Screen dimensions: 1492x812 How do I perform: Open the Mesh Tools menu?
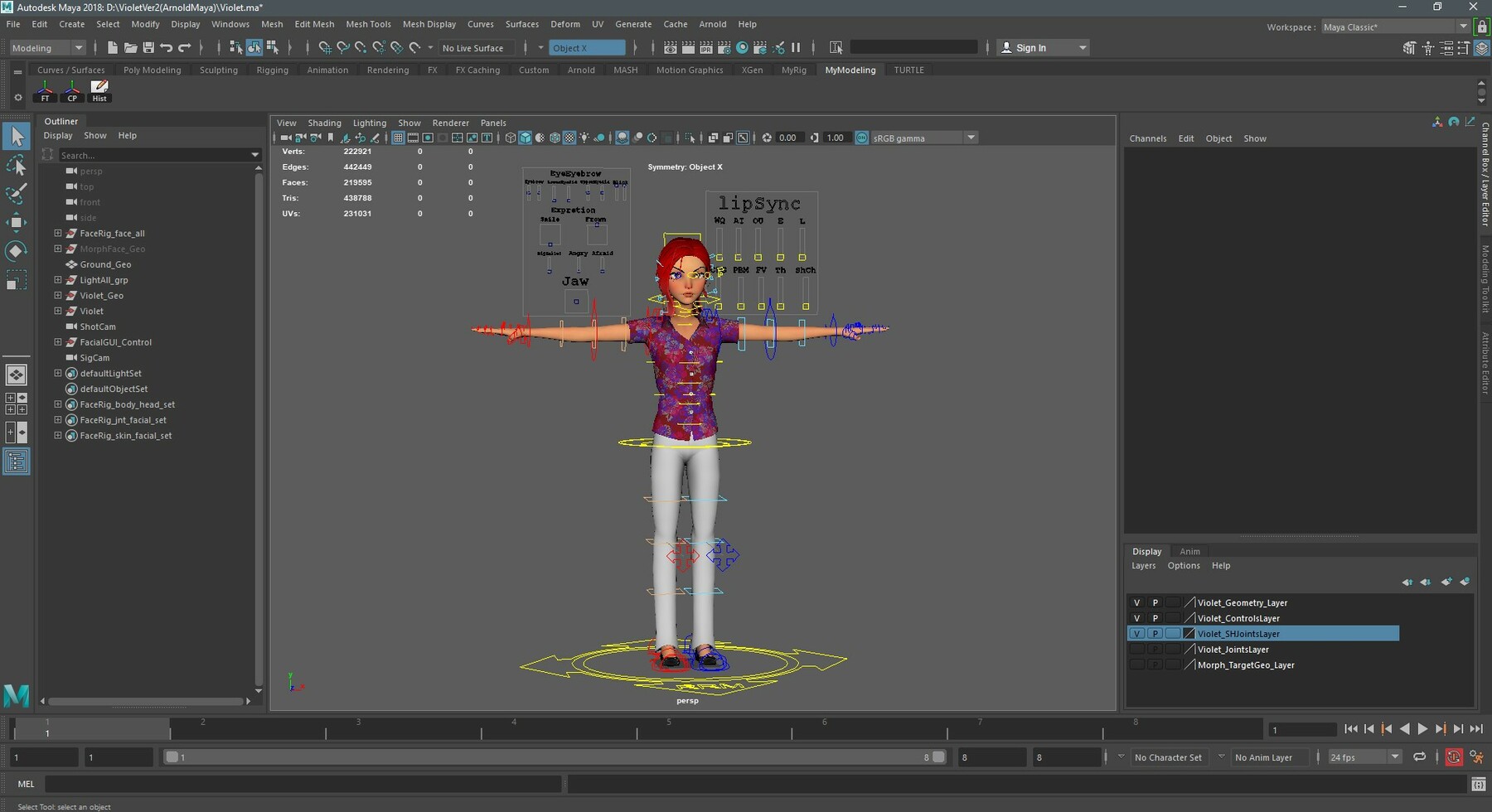368,24
